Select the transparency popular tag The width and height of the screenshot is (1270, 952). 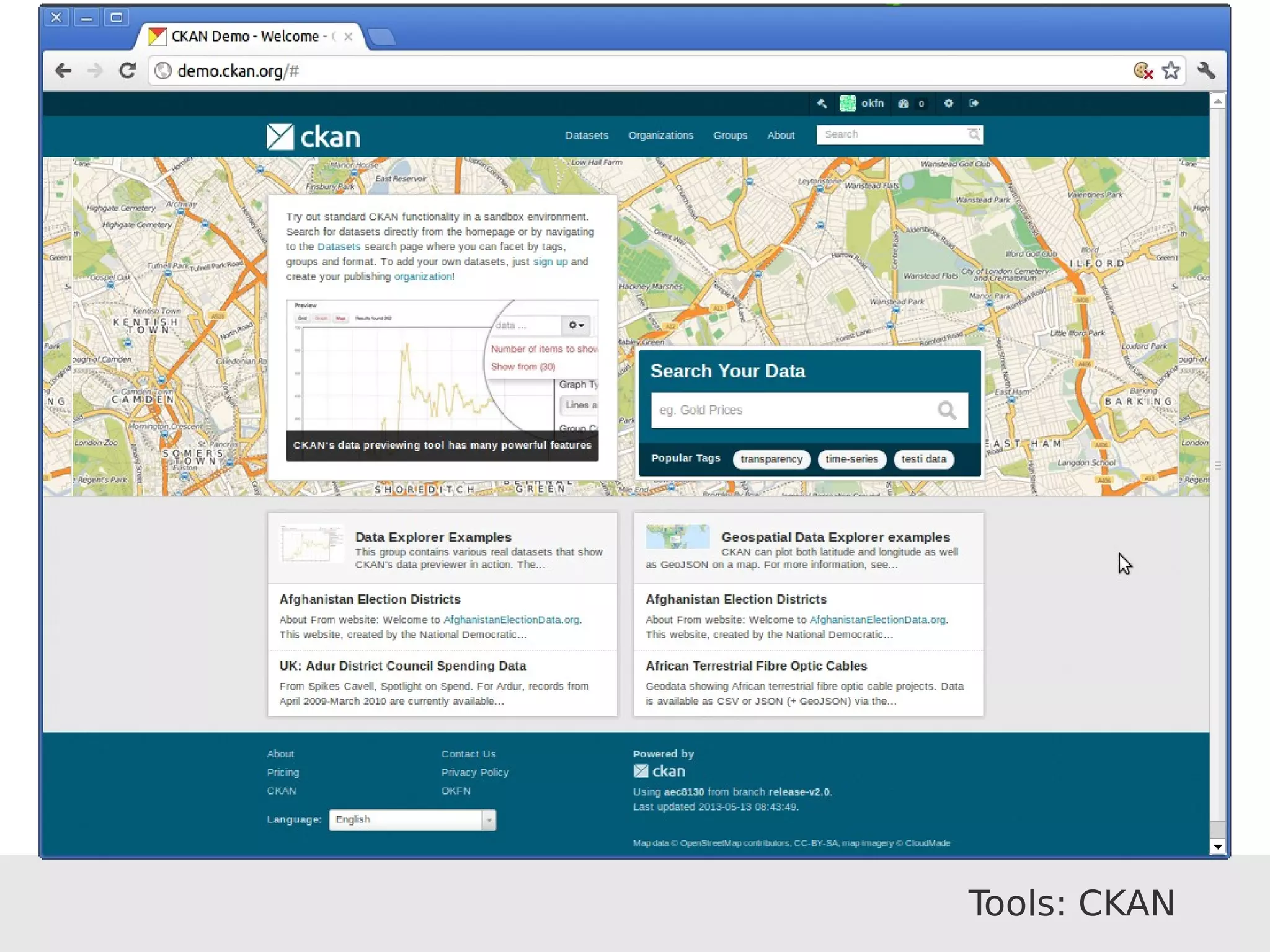pos(771,459)
